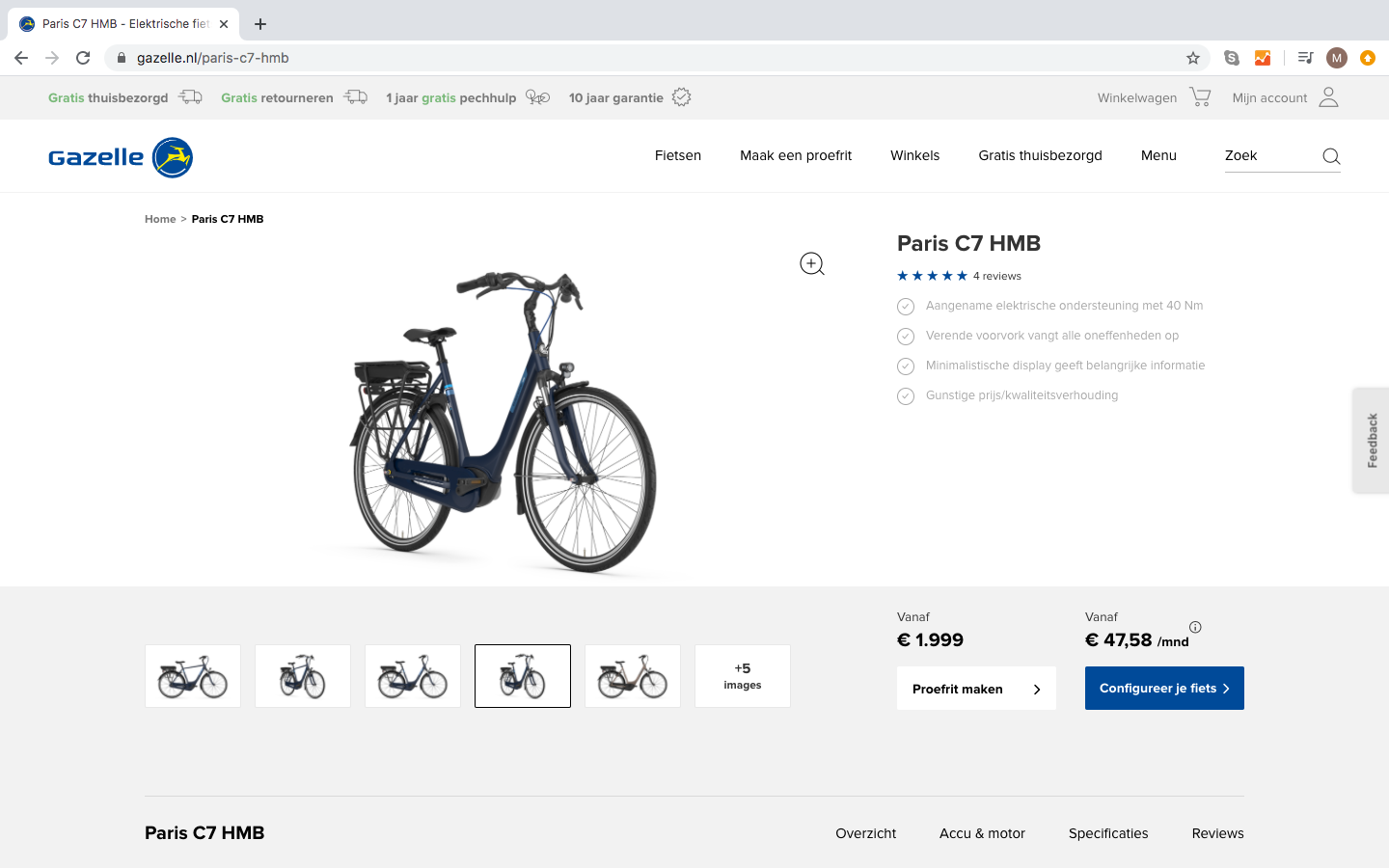Open the shopping cart icon
Screen dimensions: 1389x868
coord(1200,97)
